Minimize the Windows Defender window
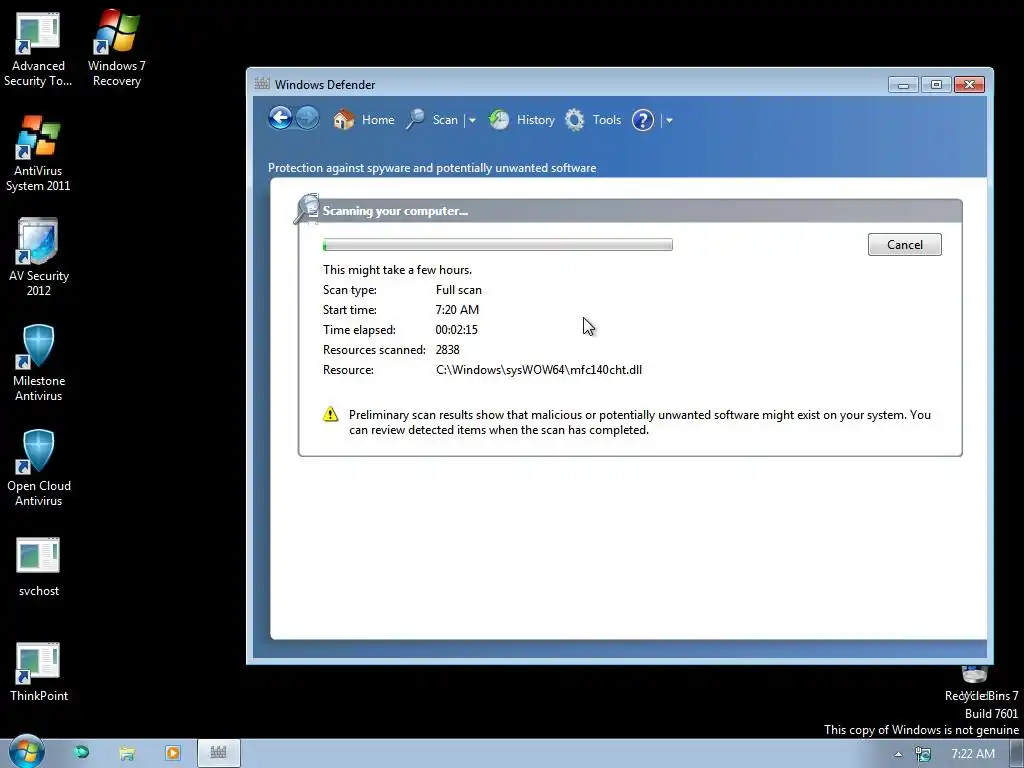This screenshot has height=768, width=1024. point(903,85)
